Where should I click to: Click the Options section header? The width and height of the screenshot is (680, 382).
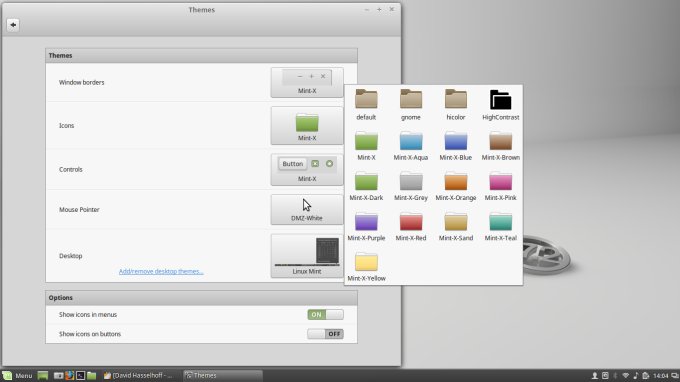point(201,297)
